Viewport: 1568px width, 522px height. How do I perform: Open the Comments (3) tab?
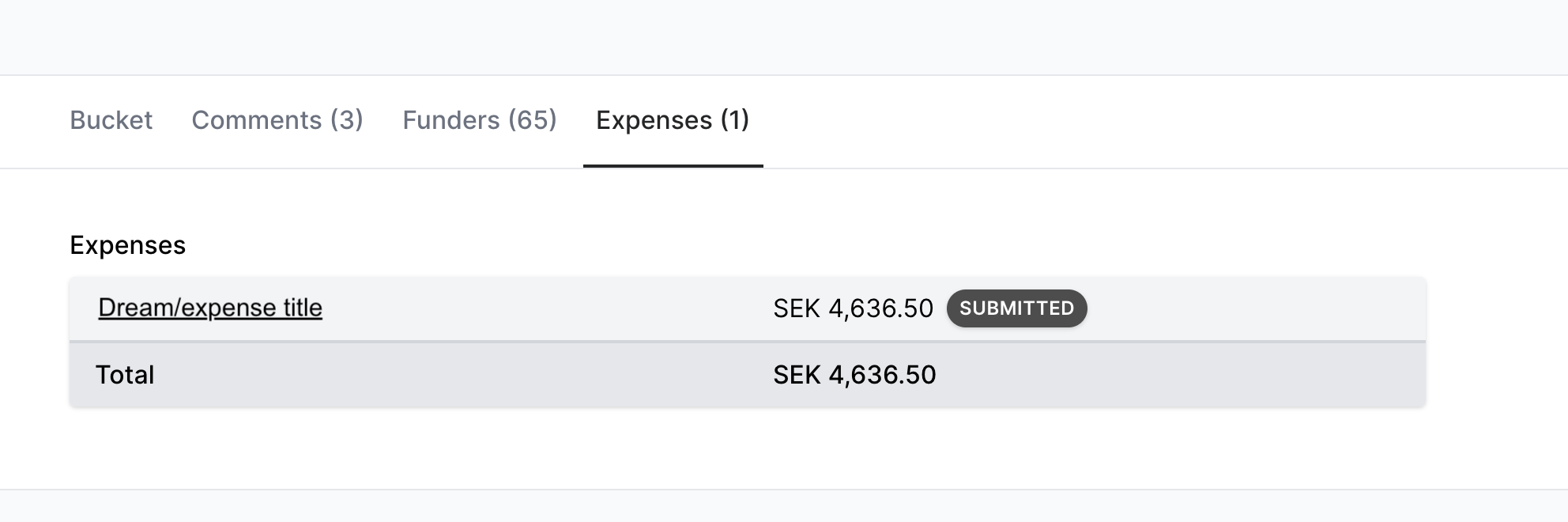click(277, 120)
